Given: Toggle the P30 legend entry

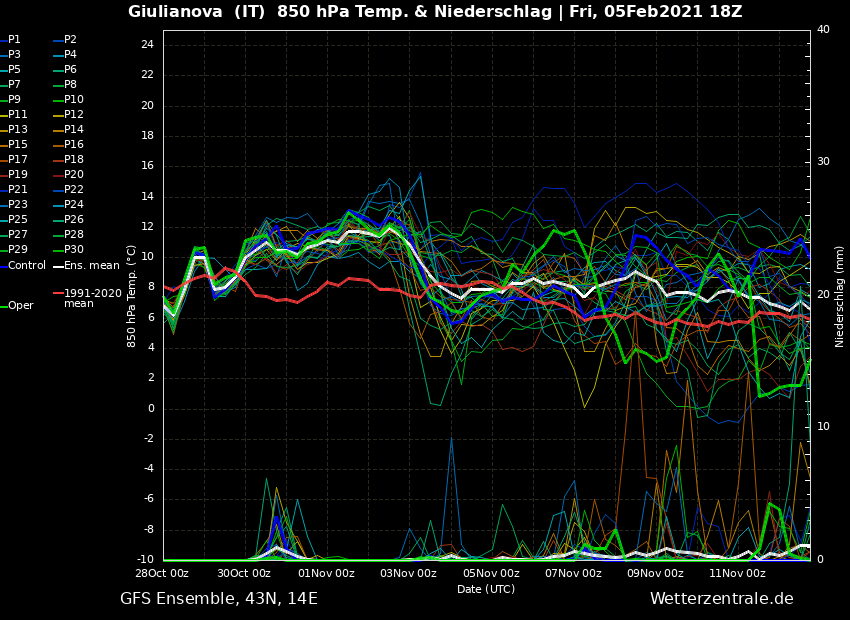Looking at the screenshot, I should point(73,250).
